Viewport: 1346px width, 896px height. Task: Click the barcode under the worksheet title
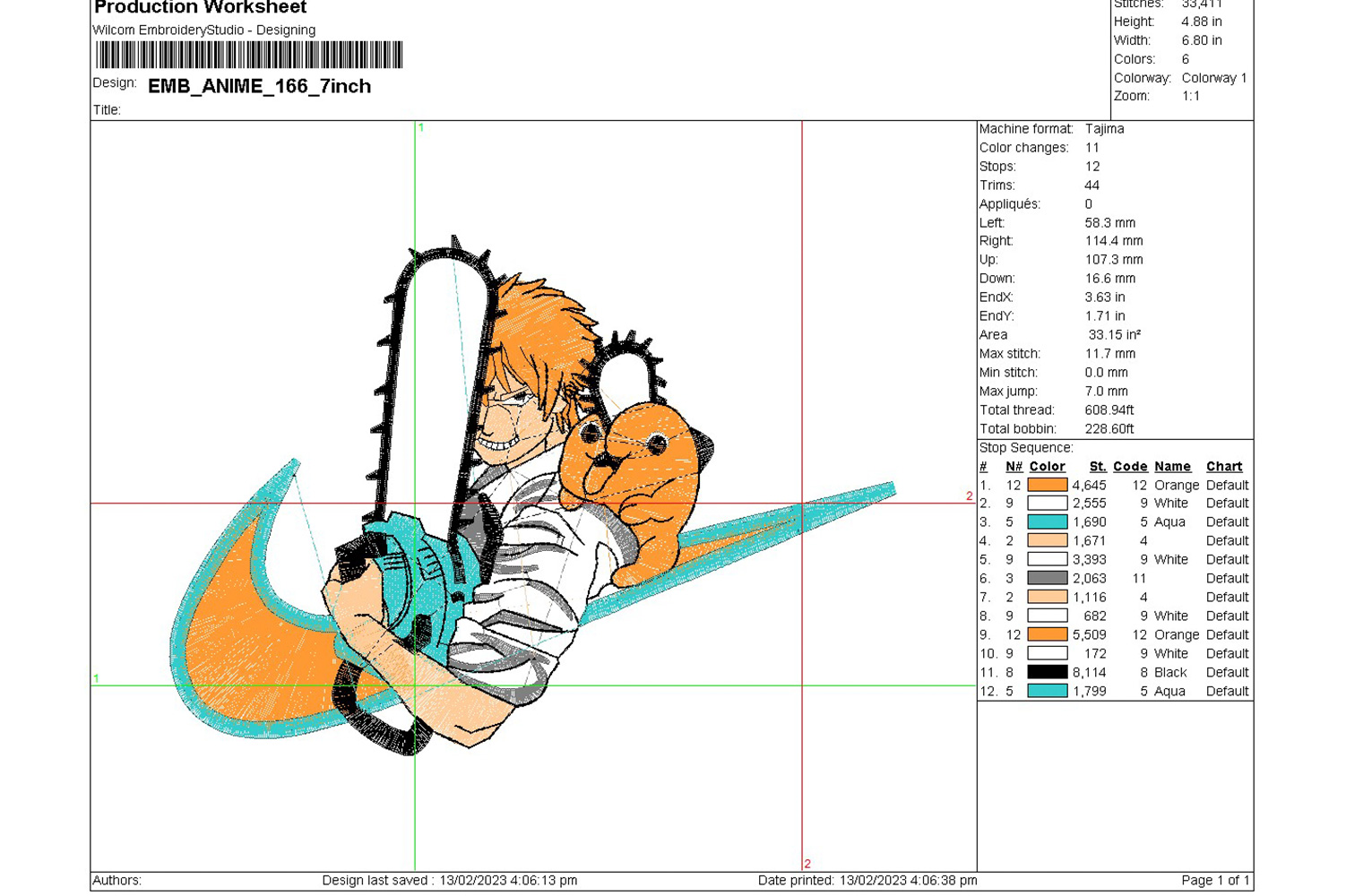point(249,55)
